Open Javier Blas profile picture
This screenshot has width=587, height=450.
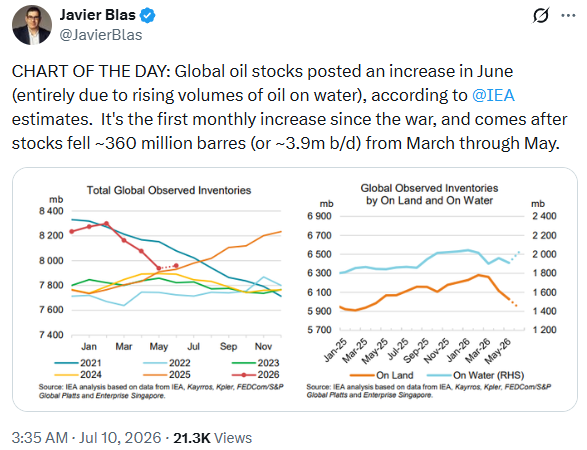click(32, 25)
